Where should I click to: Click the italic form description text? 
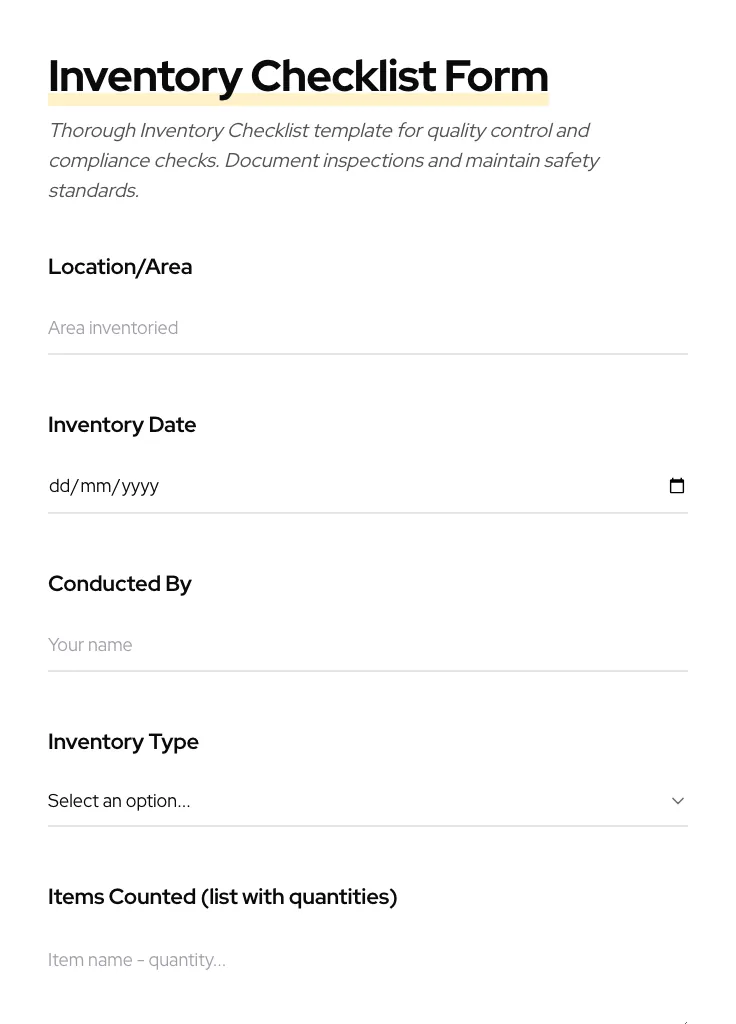pyautogui.click(x=324, y=160)
